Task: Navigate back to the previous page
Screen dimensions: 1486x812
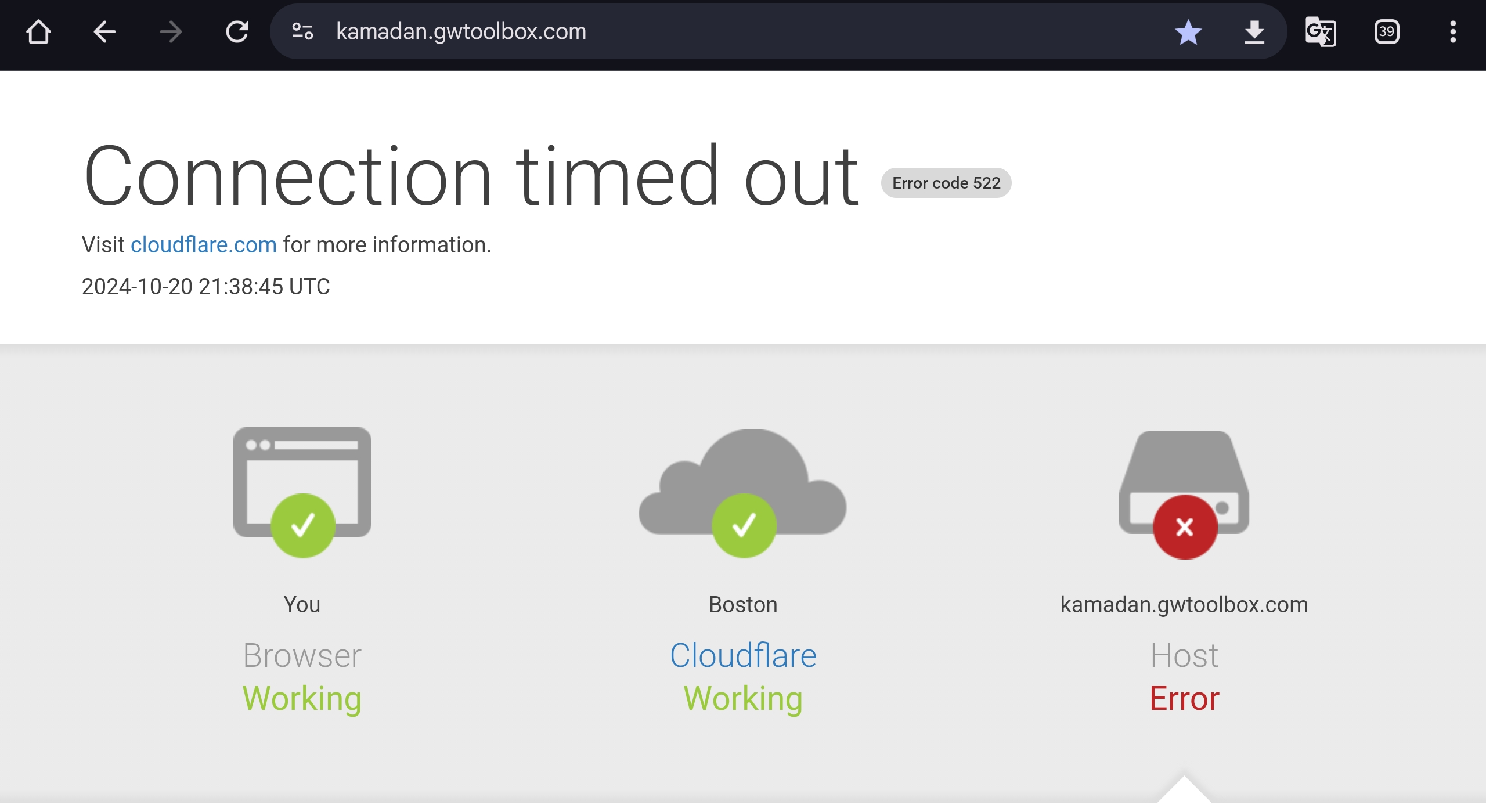Action: click(x=105, y=32)
